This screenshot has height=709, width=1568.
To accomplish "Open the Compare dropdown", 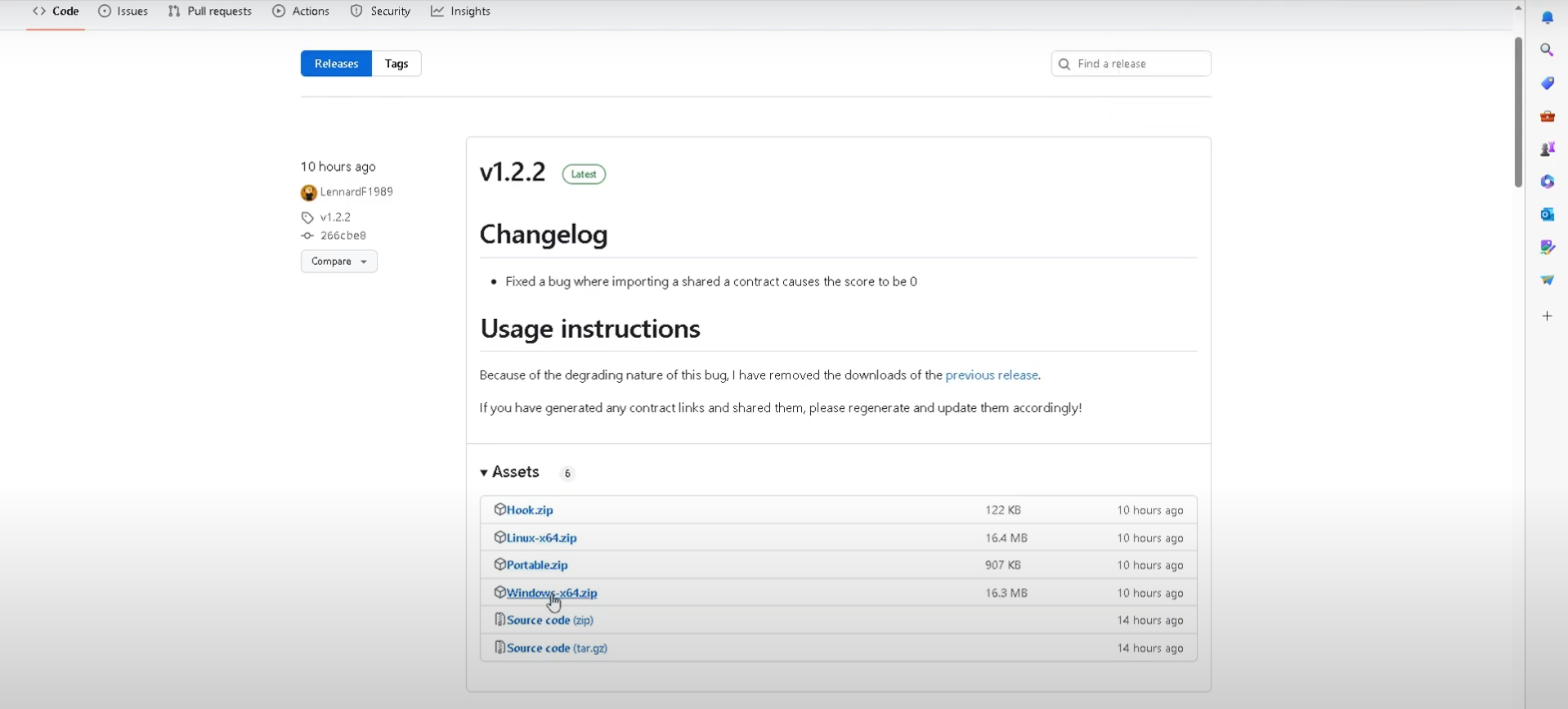I will [x=338, y=262].
